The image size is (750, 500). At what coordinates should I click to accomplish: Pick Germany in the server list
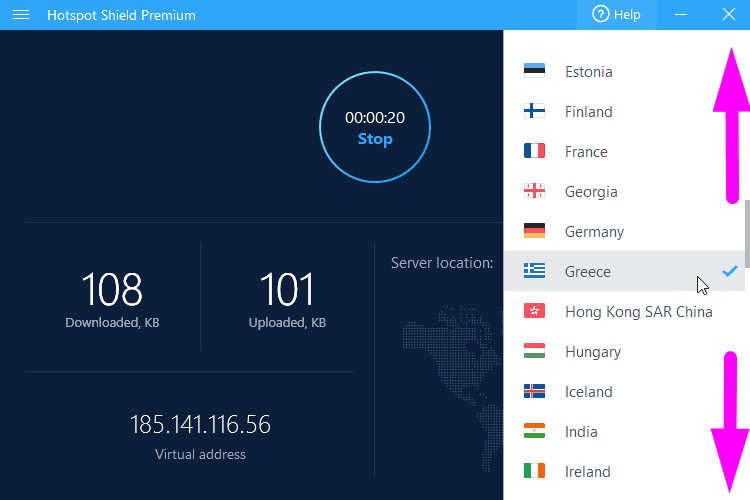(624, 231)
